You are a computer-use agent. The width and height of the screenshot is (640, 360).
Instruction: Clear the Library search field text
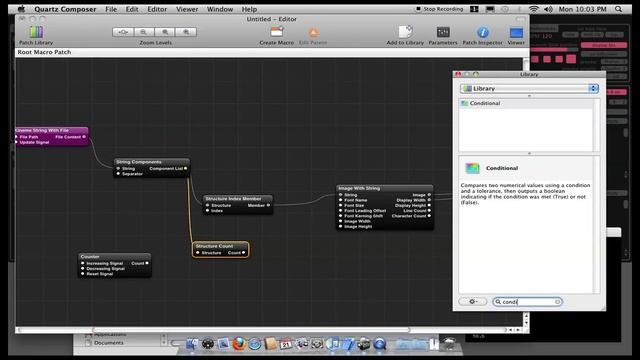[x=557, y=302]
